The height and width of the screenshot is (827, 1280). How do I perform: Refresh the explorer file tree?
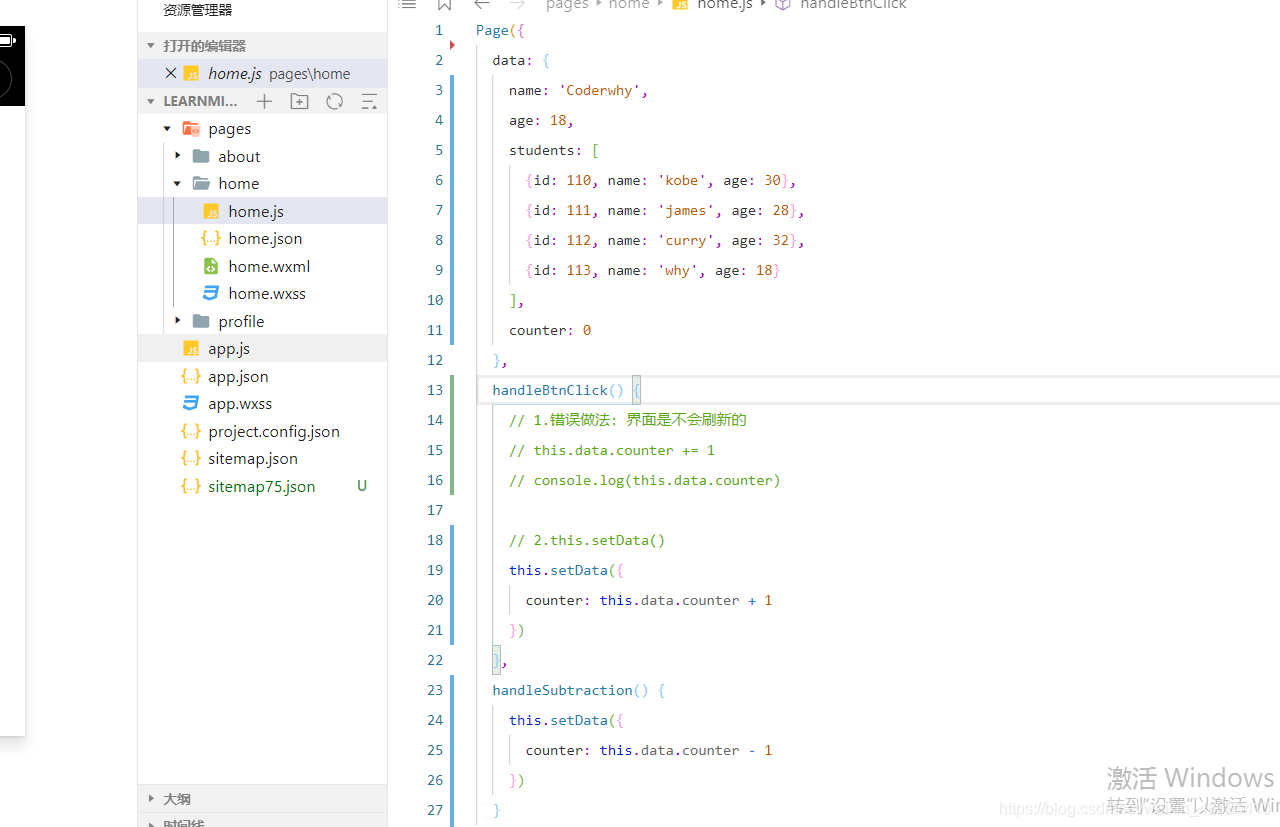pyautogui.click(x=334, y=101)
